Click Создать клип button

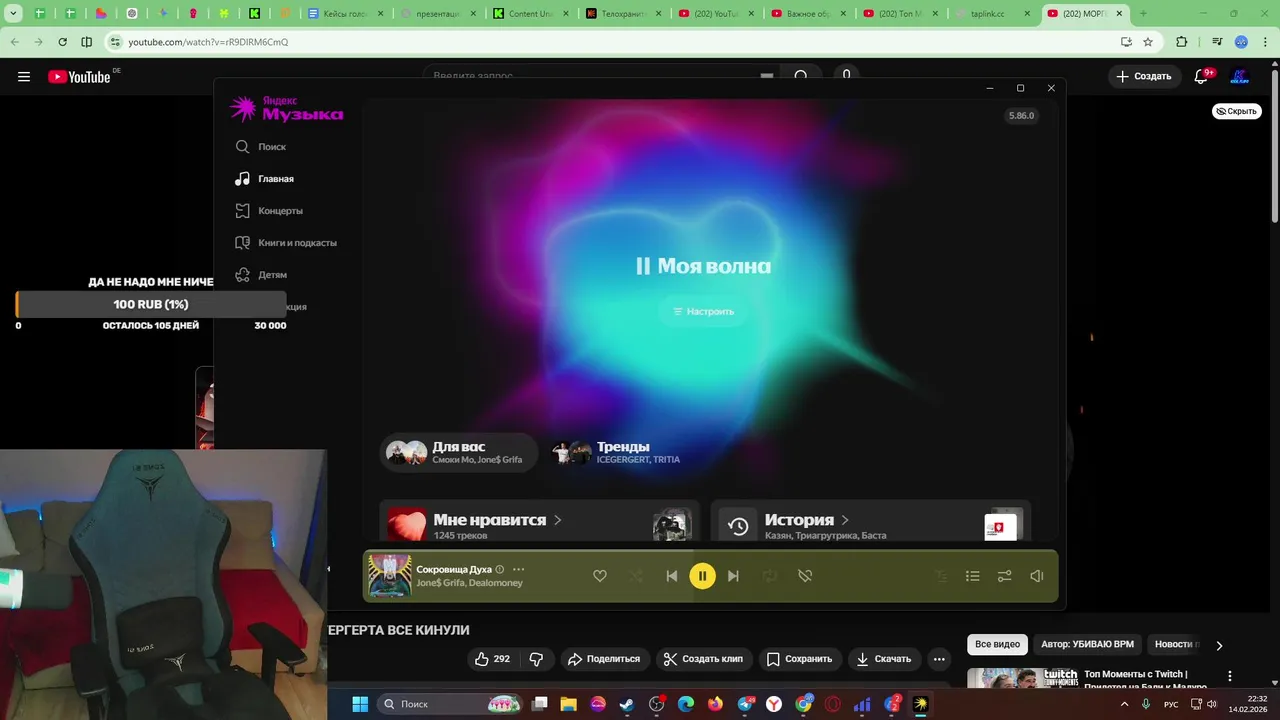[704, 659]
